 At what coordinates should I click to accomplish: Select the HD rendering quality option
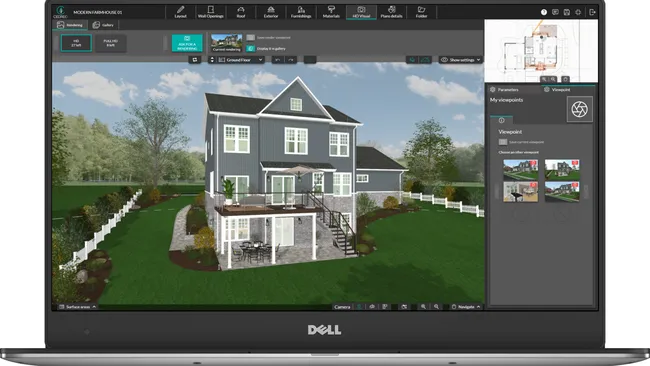[76, 43]
